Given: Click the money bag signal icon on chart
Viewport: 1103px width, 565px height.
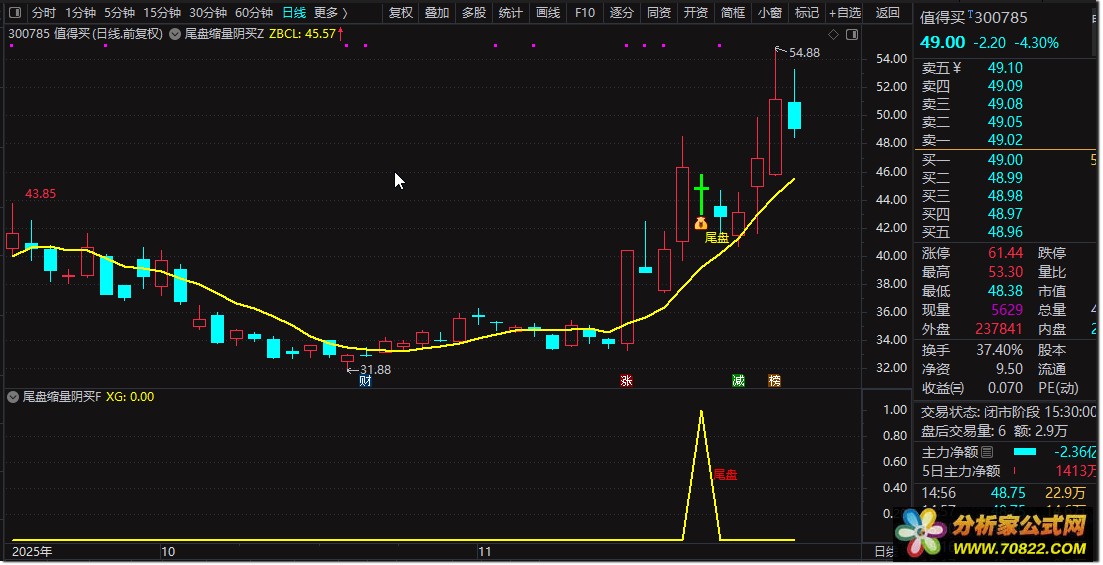Looking at the screenshot, I should [x=701, y=223].
